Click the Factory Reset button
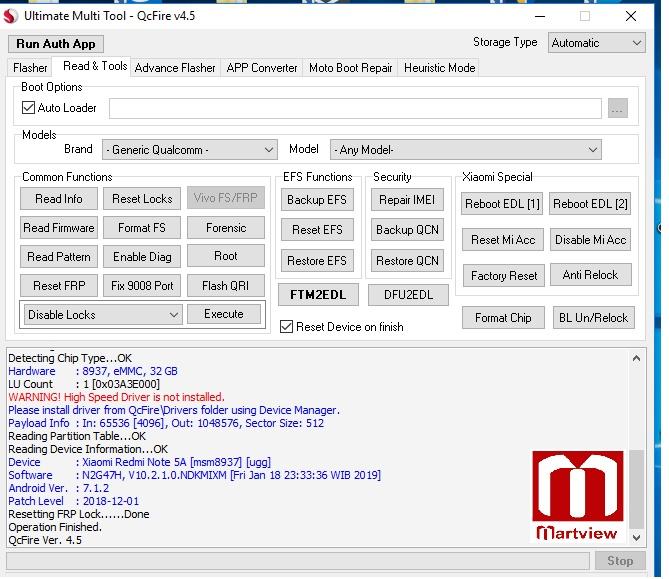 click(504, 276)
